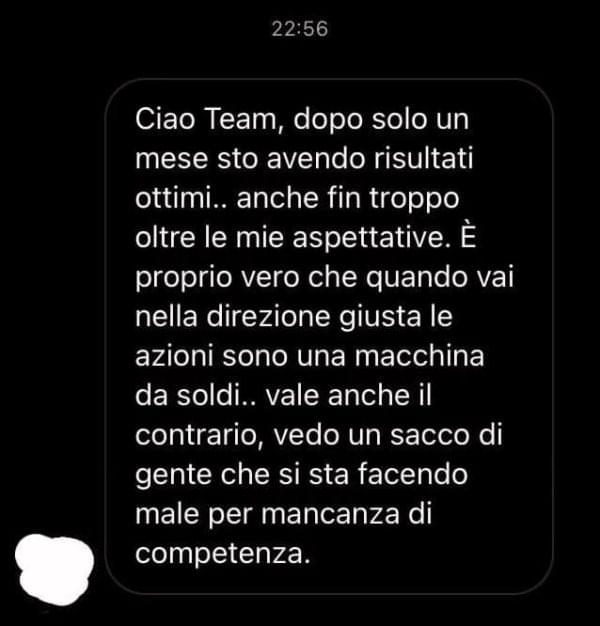This screenshot has height=626, width=600.
Task: Click the phrase 'vale anche il'
Action: 349,396
